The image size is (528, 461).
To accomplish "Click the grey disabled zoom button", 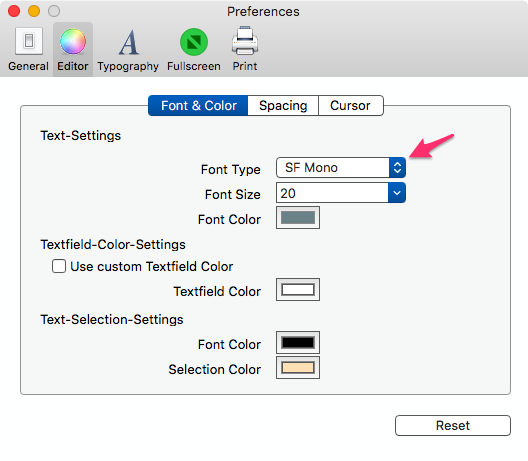I will pos(54,11).
